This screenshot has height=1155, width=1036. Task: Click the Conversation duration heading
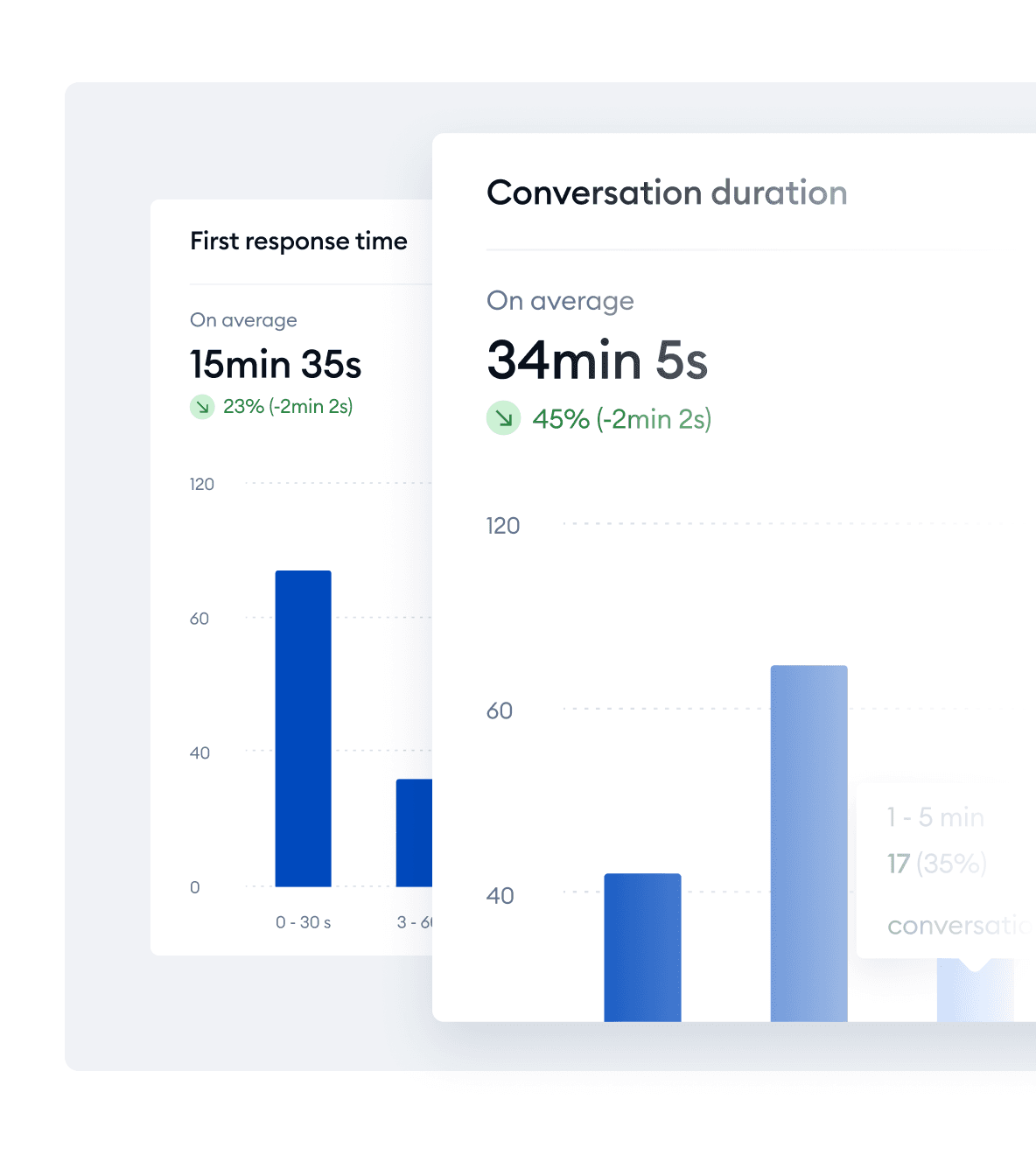[667, 192]
